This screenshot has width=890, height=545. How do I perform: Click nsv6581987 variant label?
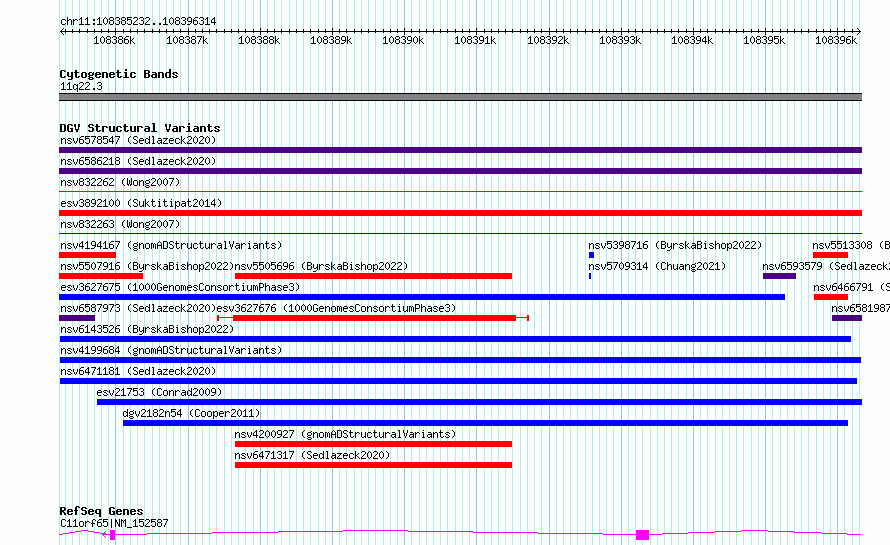[860, 308]
